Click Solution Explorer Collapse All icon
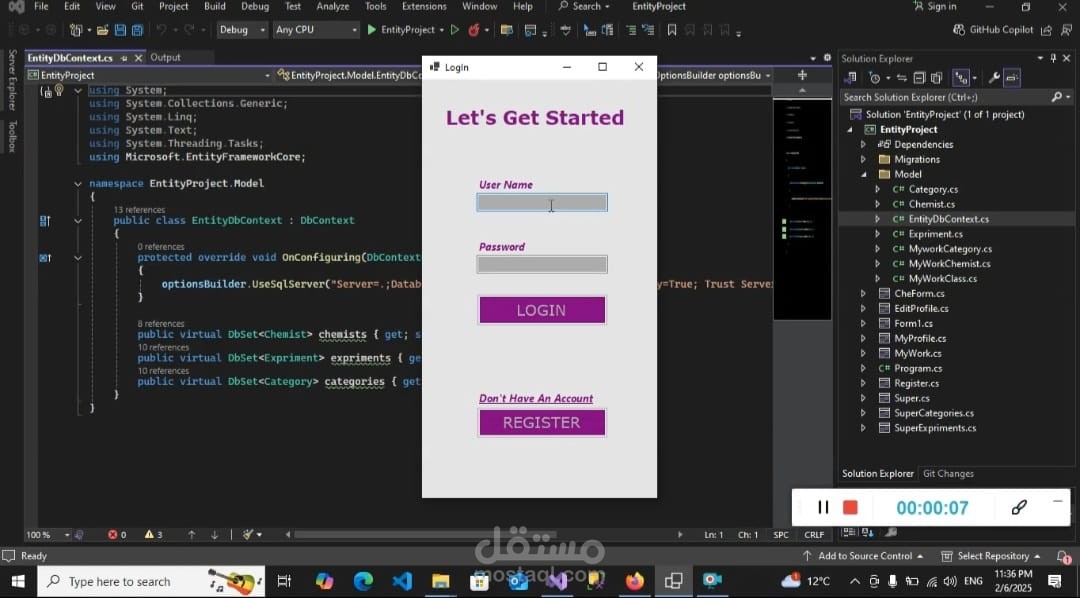The width and height of the screenshot is (1080, 598). [x=920, y=78]
